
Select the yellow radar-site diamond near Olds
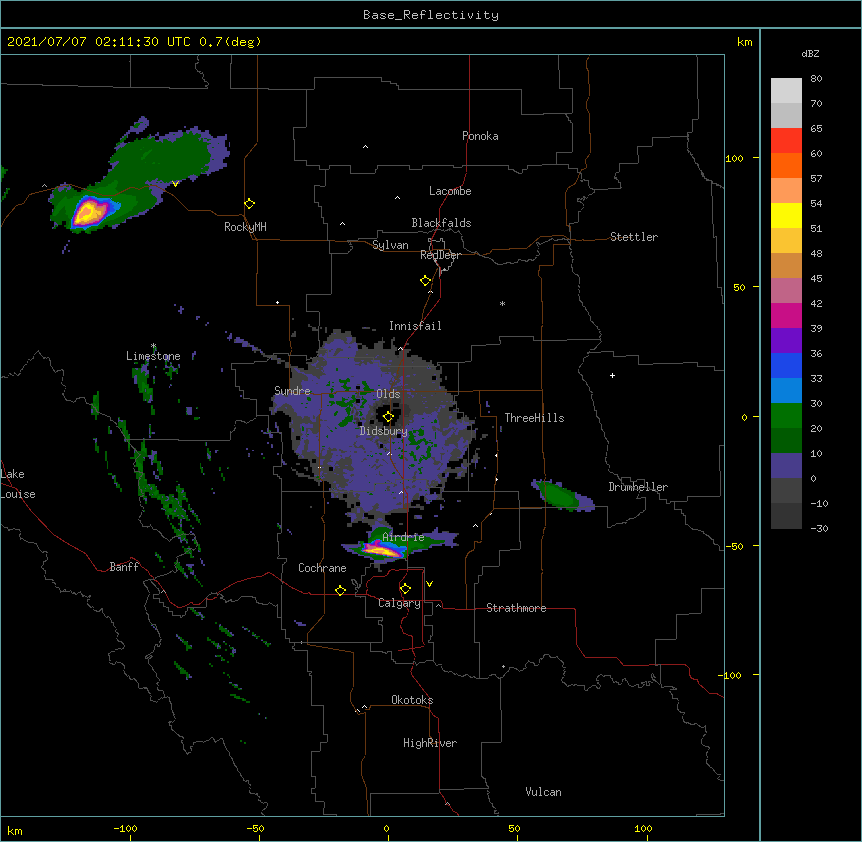click(388, 417)
